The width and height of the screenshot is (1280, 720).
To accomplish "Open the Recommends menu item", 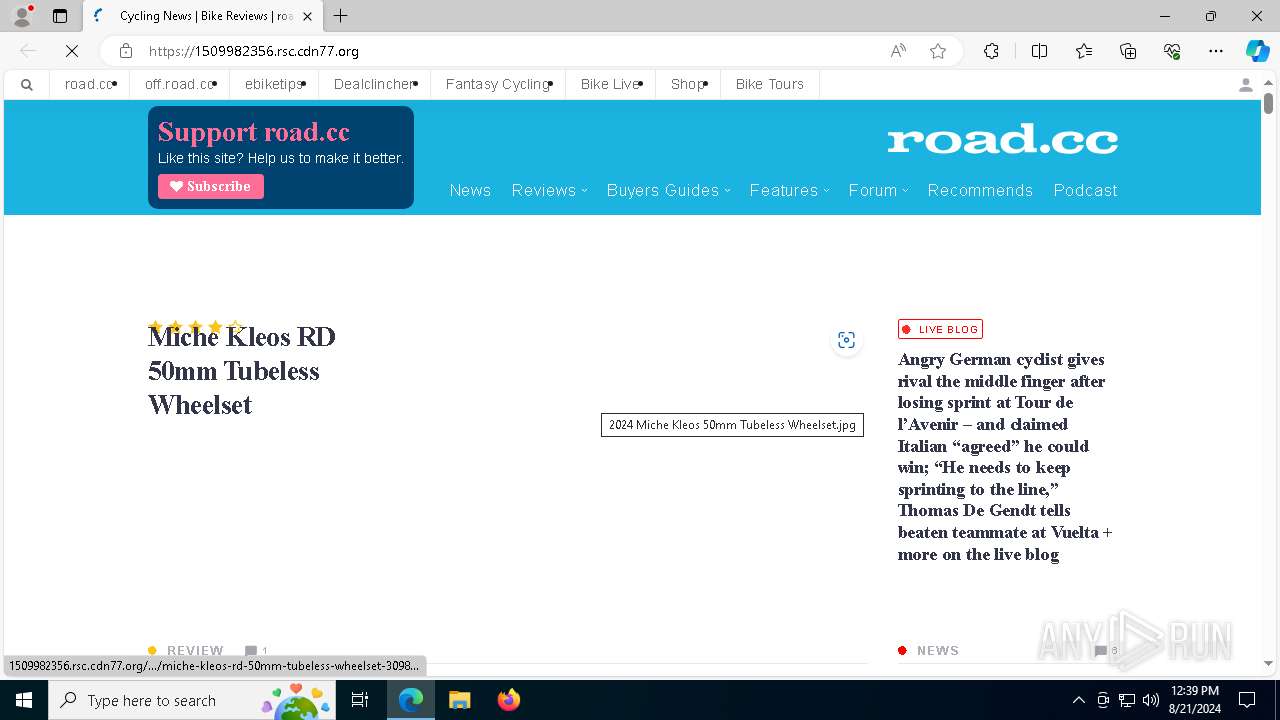I will click(x=980, y=190).
